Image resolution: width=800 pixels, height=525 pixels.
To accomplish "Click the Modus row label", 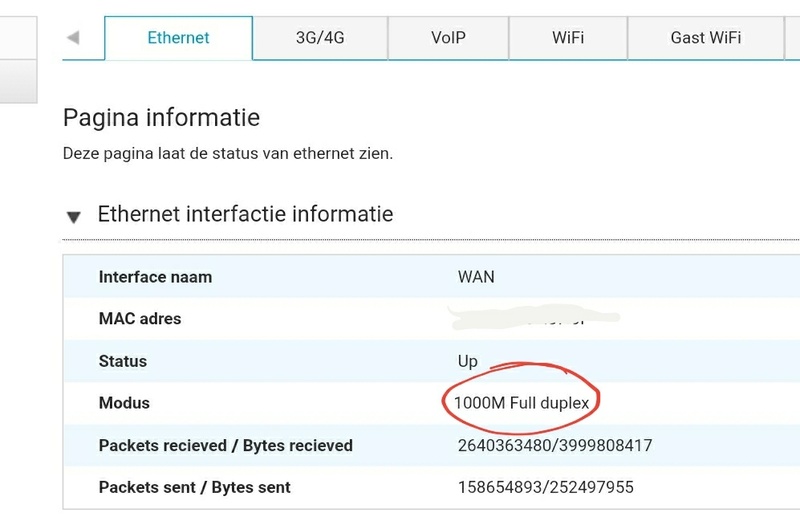I will 124,403.
